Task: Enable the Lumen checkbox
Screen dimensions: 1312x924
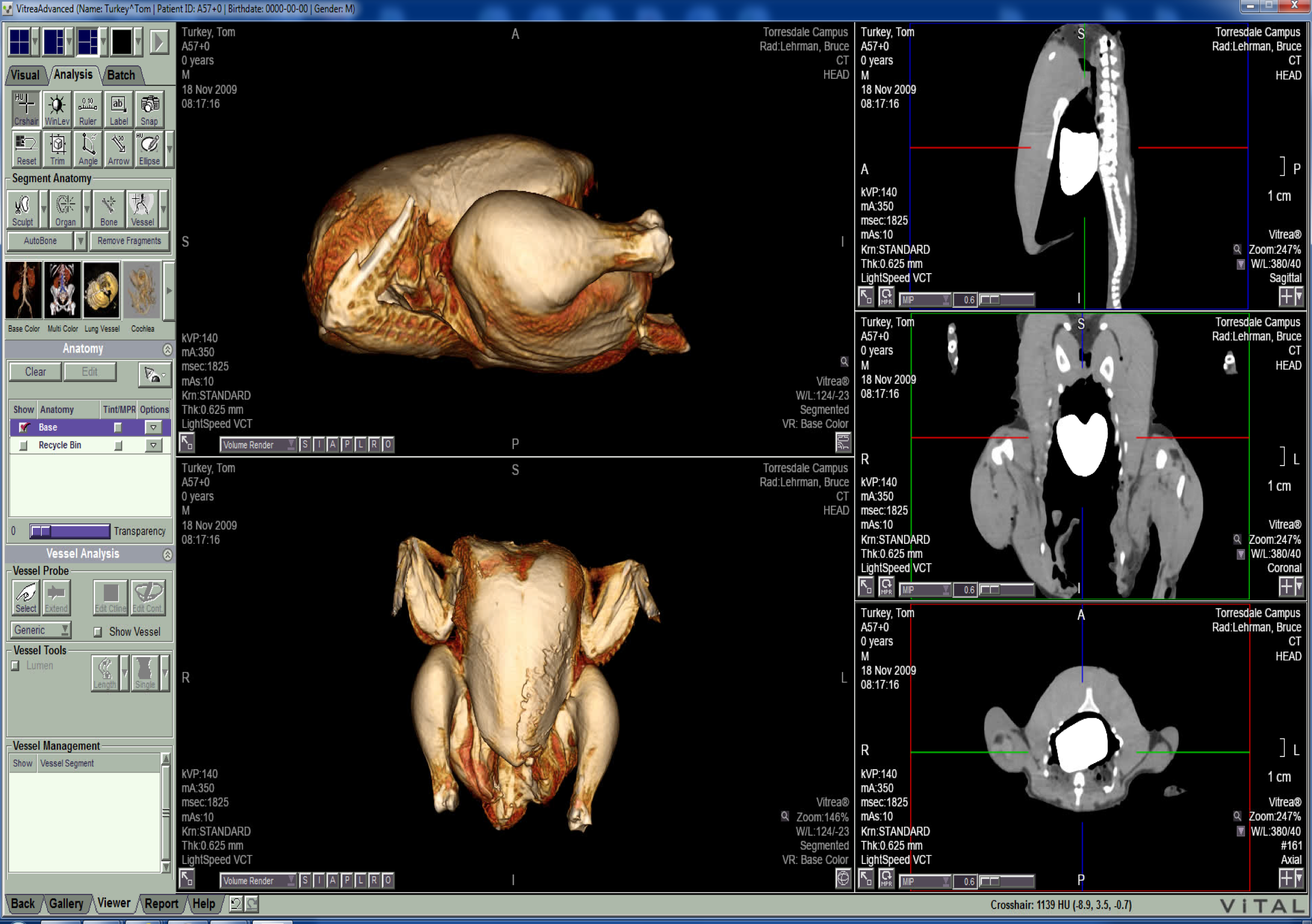Action: coord(16,665)
